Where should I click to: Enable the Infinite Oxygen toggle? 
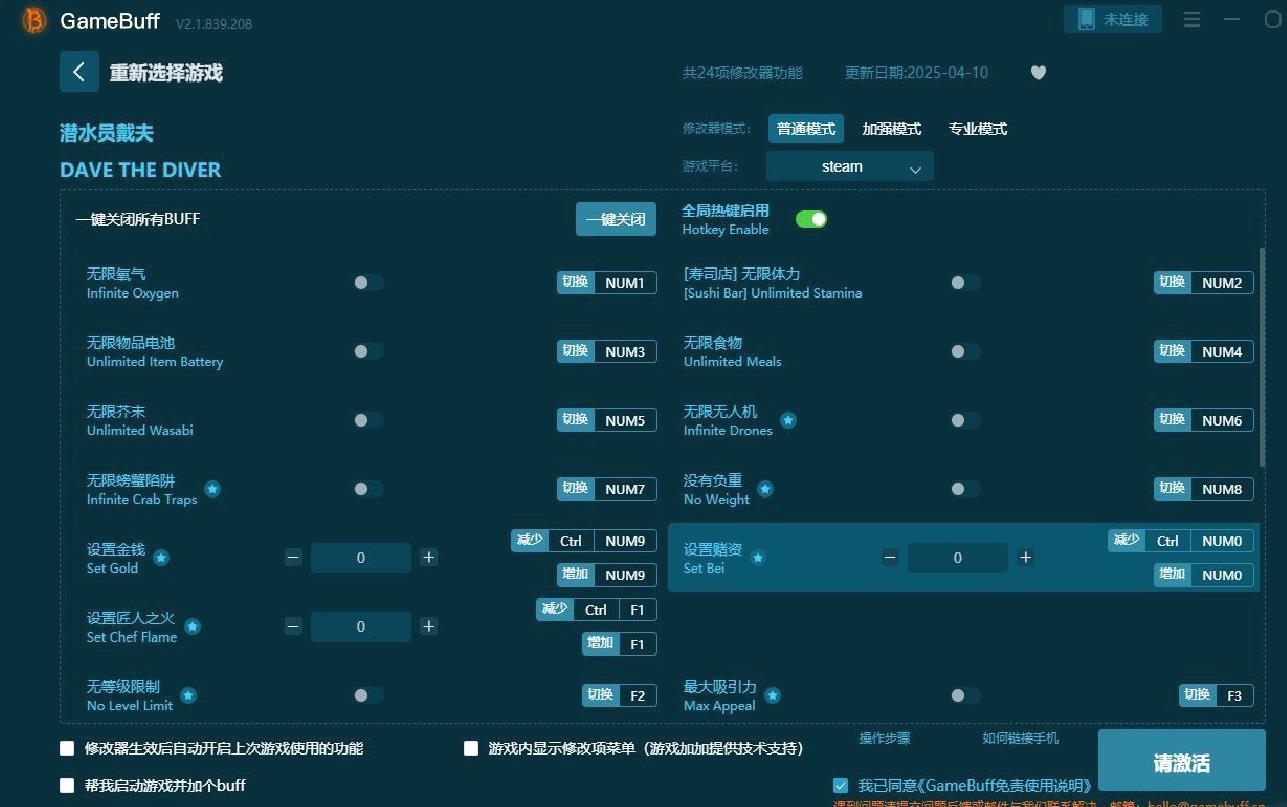click(x=368, y=283)
